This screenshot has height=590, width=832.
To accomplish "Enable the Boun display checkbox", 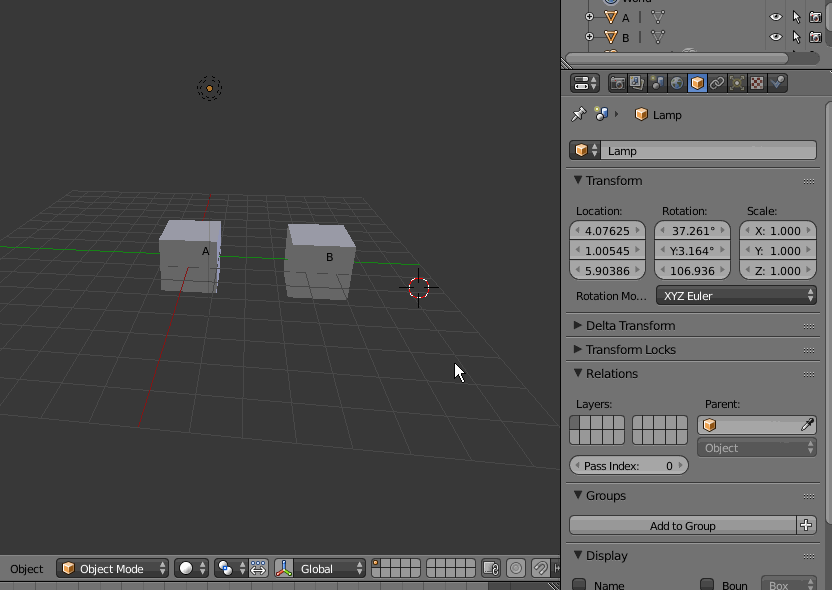I will coord(707,584).
